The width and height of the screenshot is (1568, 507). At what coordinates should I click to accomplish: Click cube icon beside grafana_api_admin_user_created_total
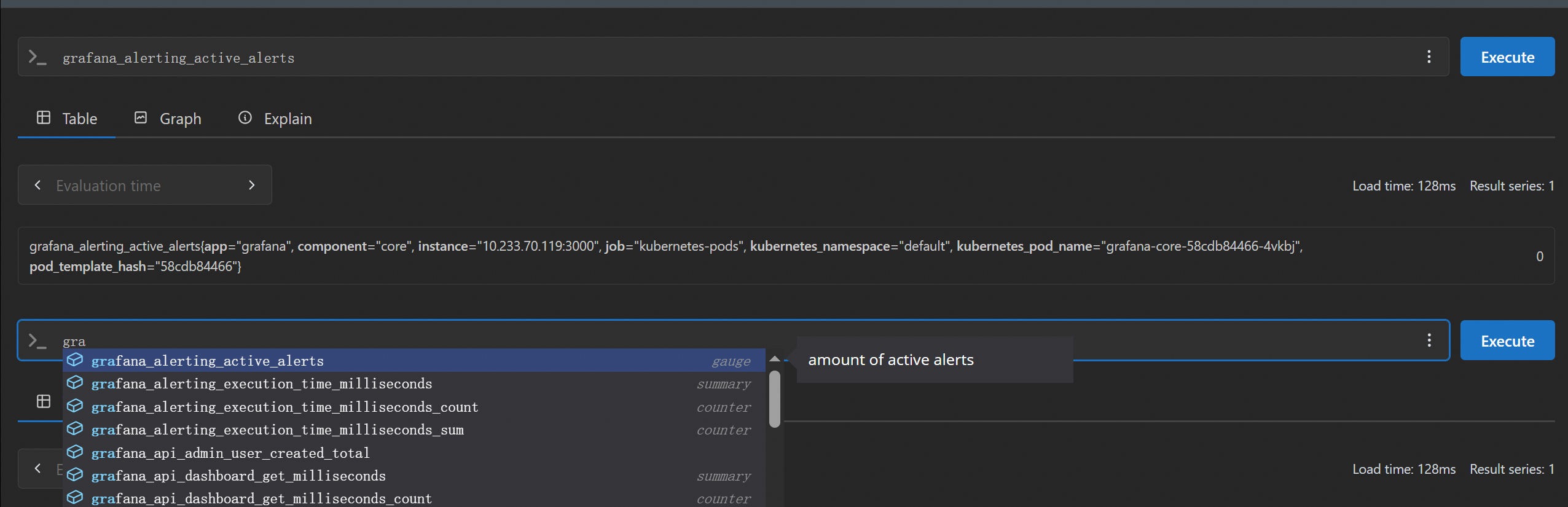click(75, 452)
